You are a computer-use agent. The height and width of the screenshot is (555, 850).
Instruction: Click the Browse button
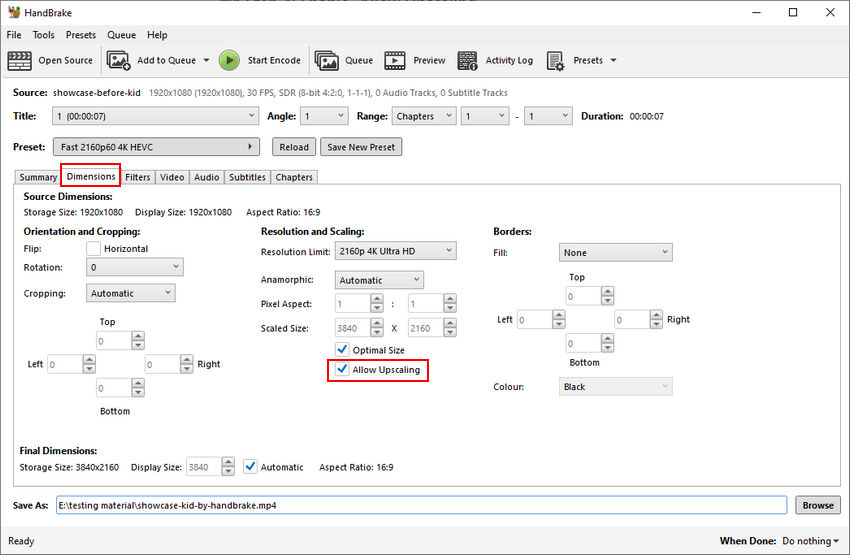[x=818, y=505]
